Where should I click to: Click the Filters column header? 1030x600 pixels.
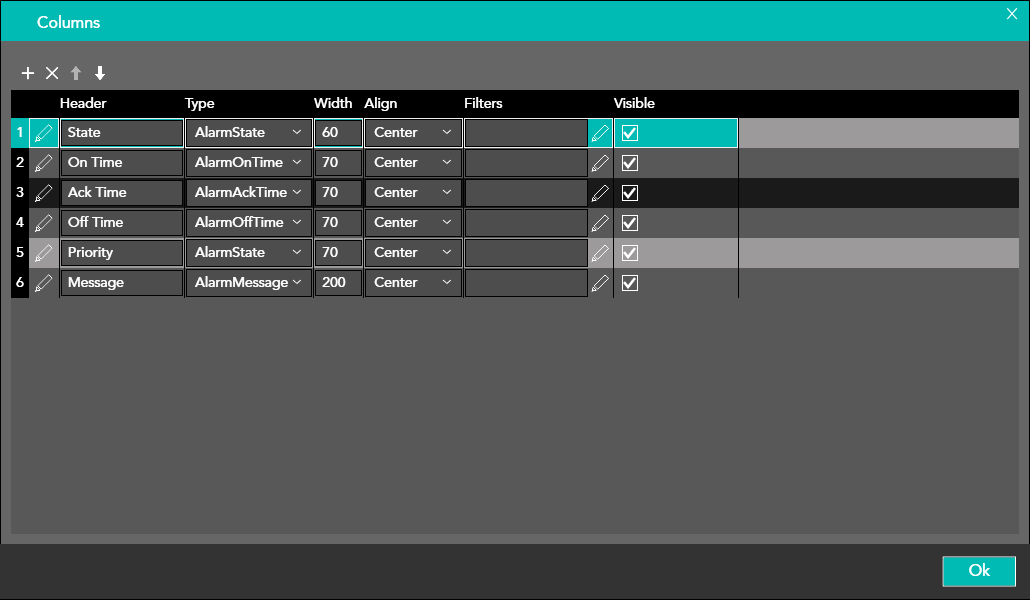[483, 103]
